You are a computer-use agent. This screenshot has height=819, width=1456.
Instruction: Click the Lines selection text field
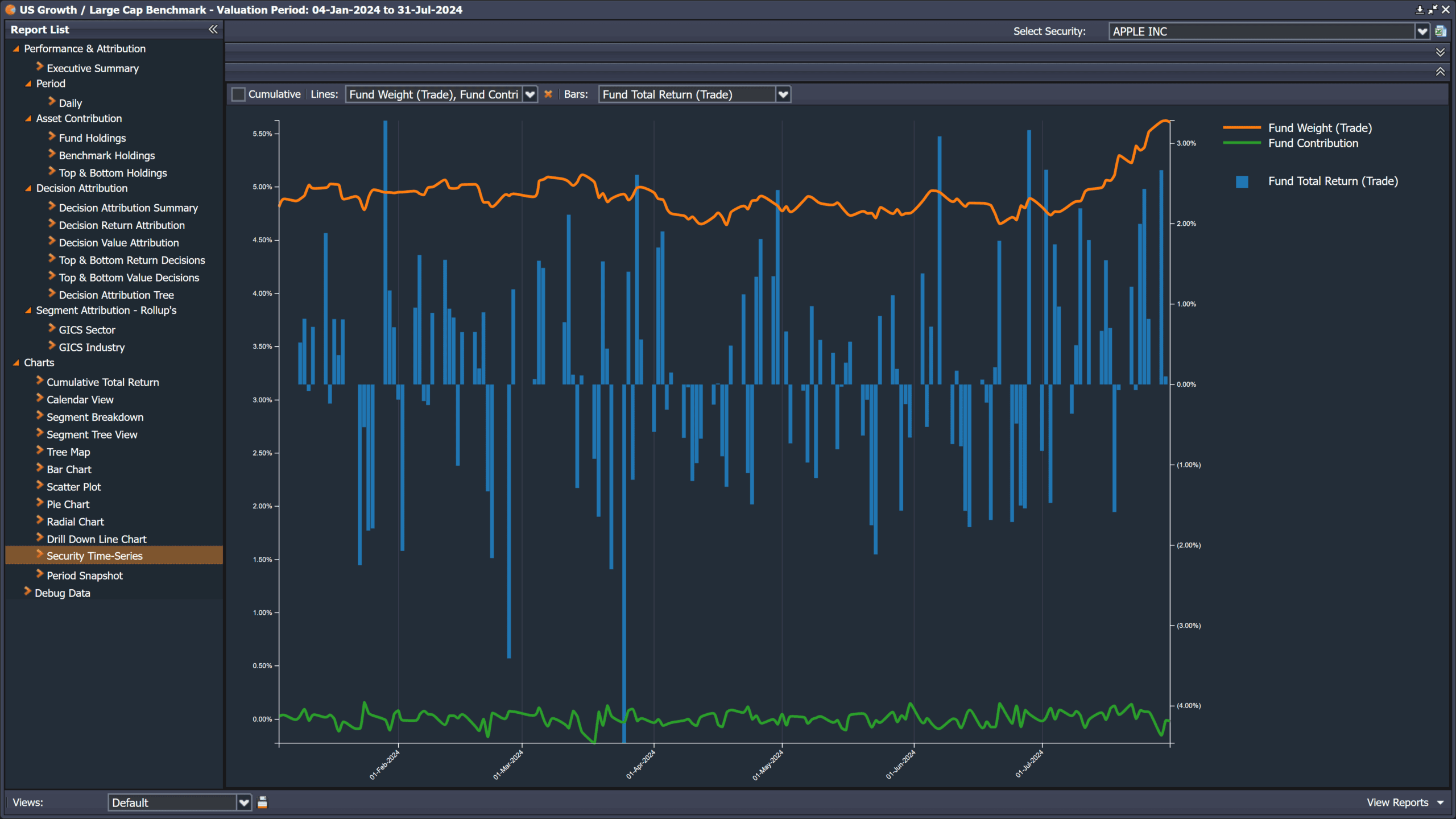coord(435,94)
